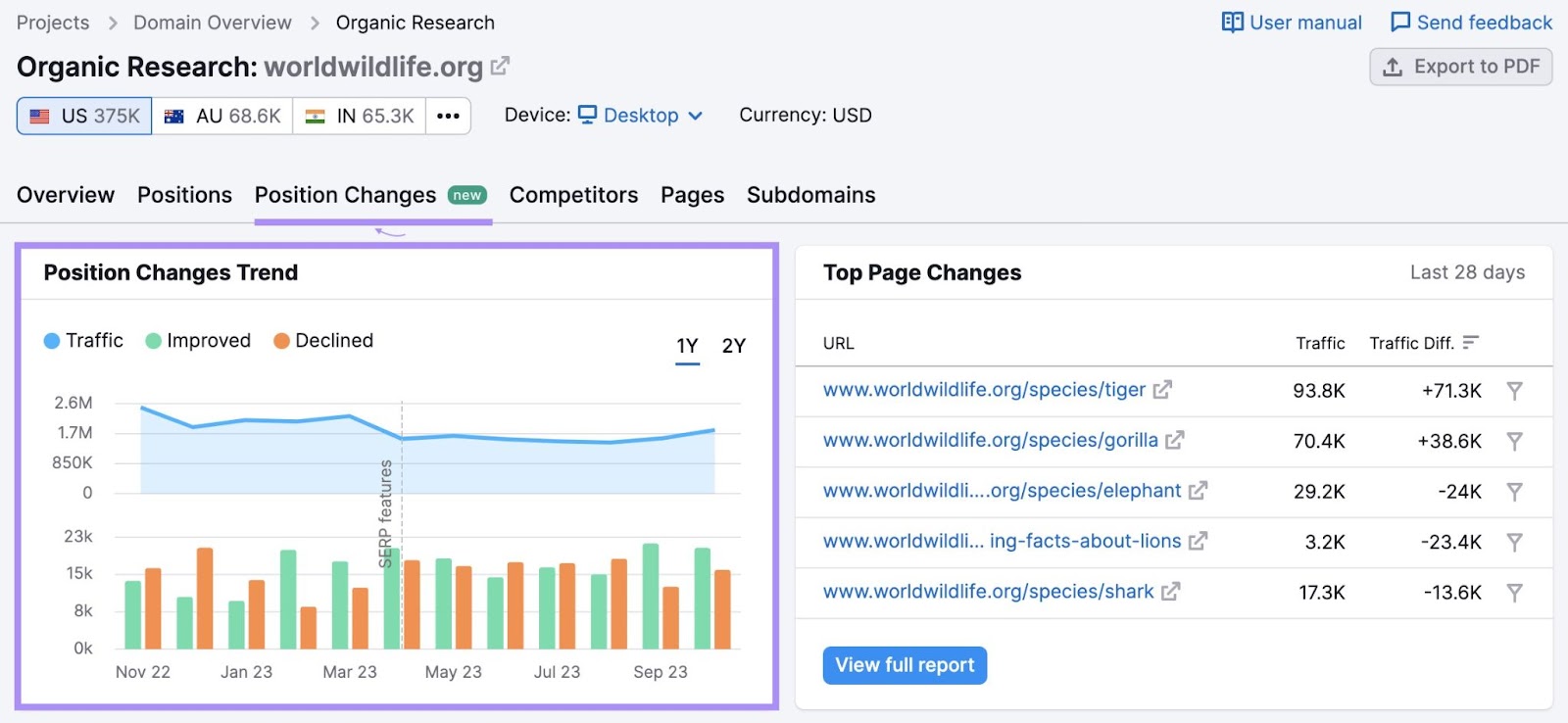This screenshot has height=723, width=1568.
Task: Open the Overview tab
Action: click(66, 195)
